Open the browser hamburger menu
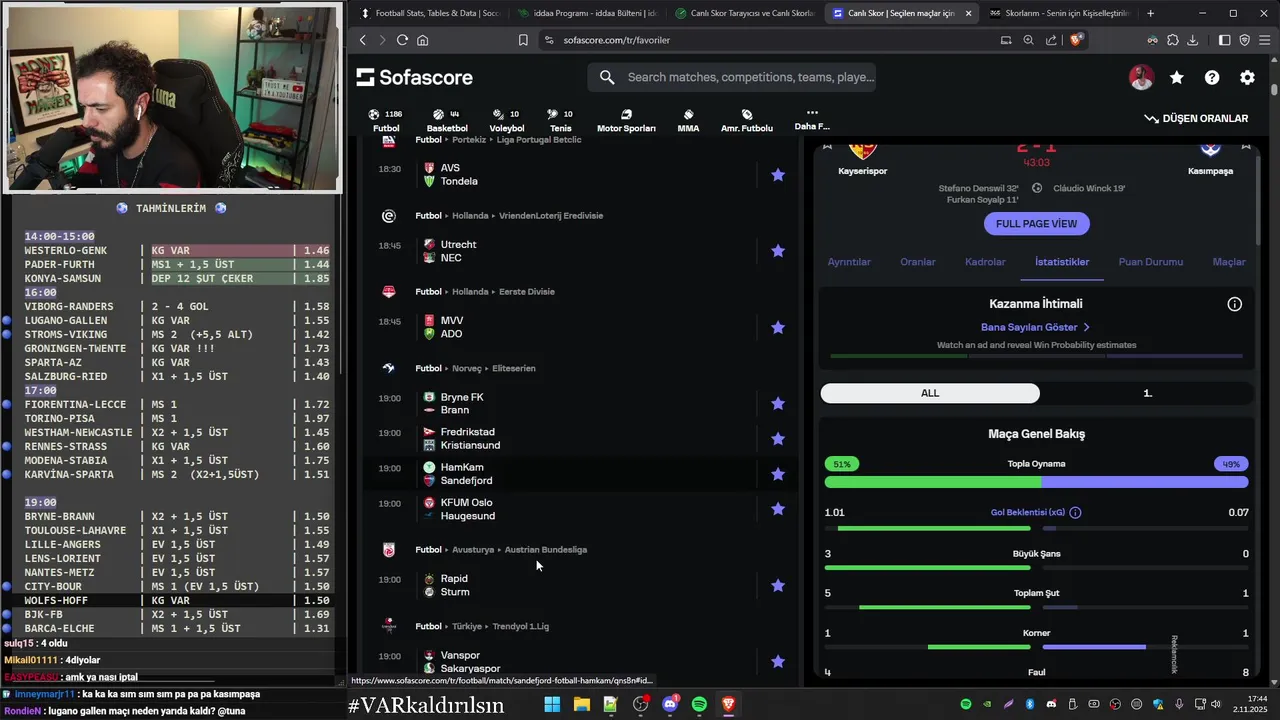This screenshot has width=1280, height=720. tap(1264, 40)
